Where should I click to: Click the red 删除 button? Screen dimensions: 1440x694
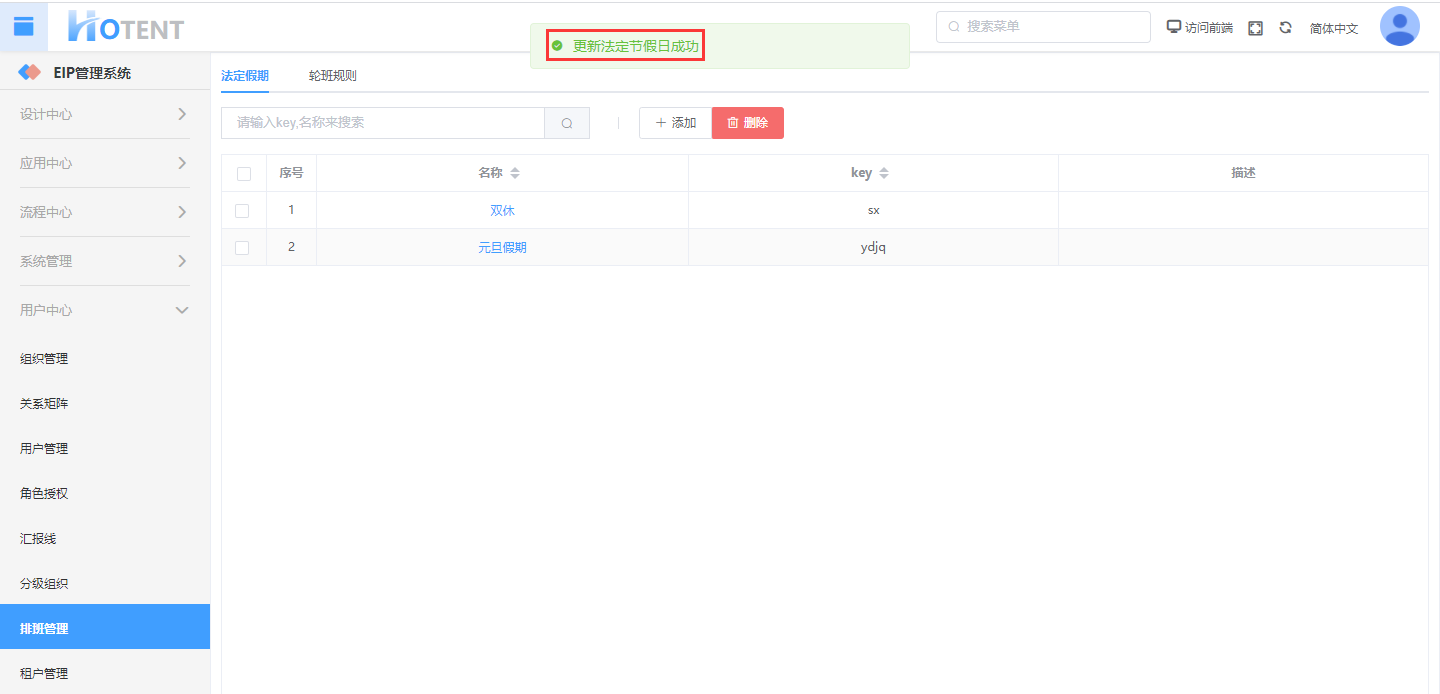click(x=748, y=123)
